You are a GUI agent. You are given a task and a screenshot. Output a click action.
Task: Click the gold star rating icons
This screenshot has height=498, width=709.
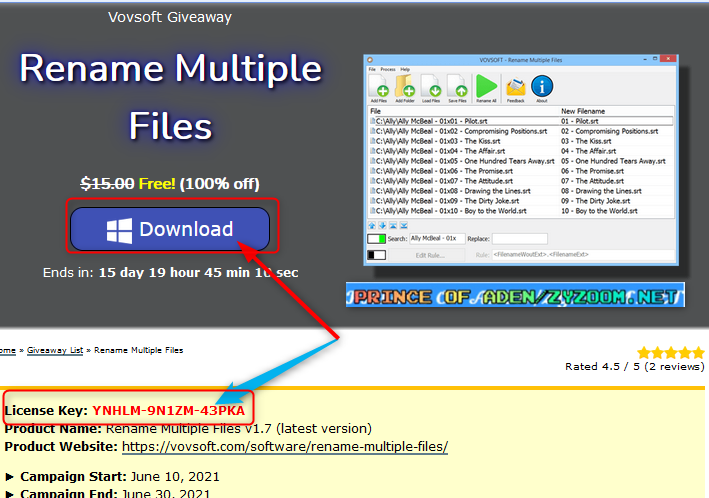tap(671, 352)
